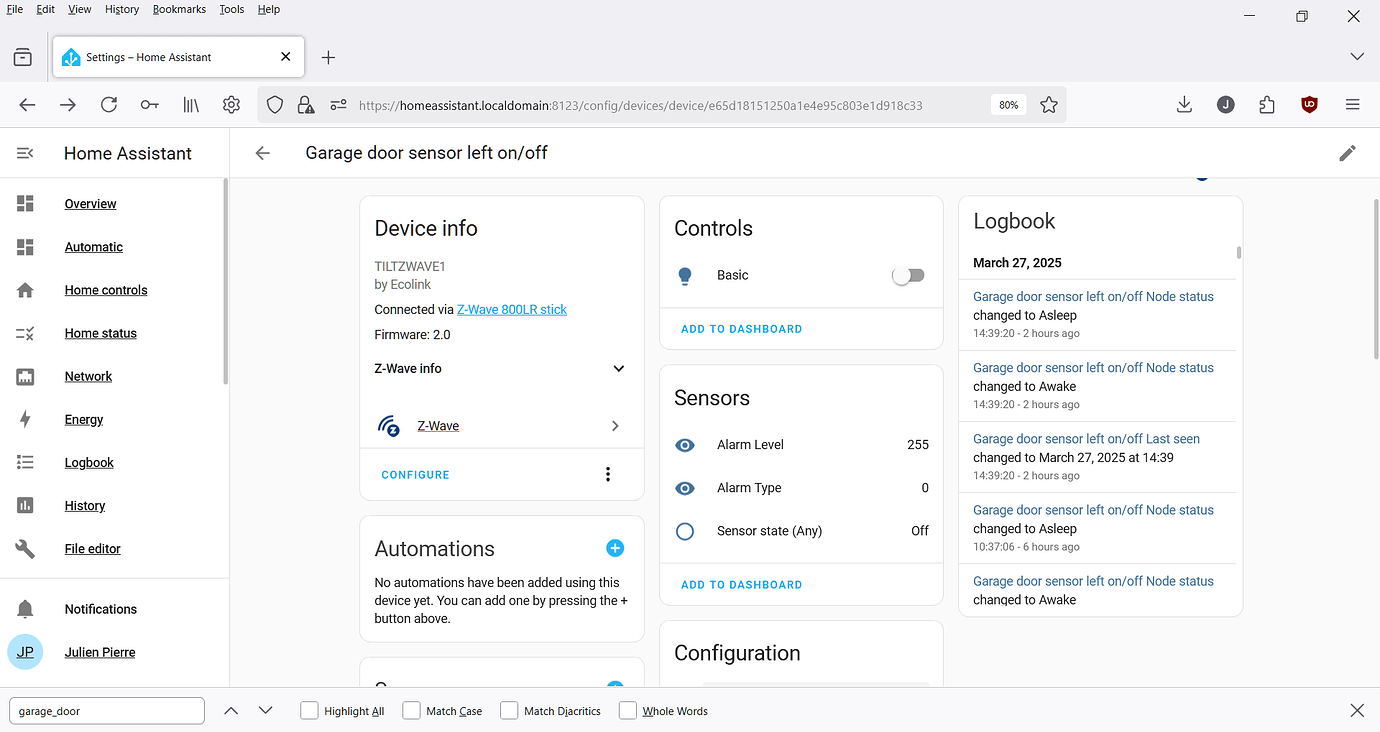
Task: Click the Home status checklist icon
Action: coord(25,333)
